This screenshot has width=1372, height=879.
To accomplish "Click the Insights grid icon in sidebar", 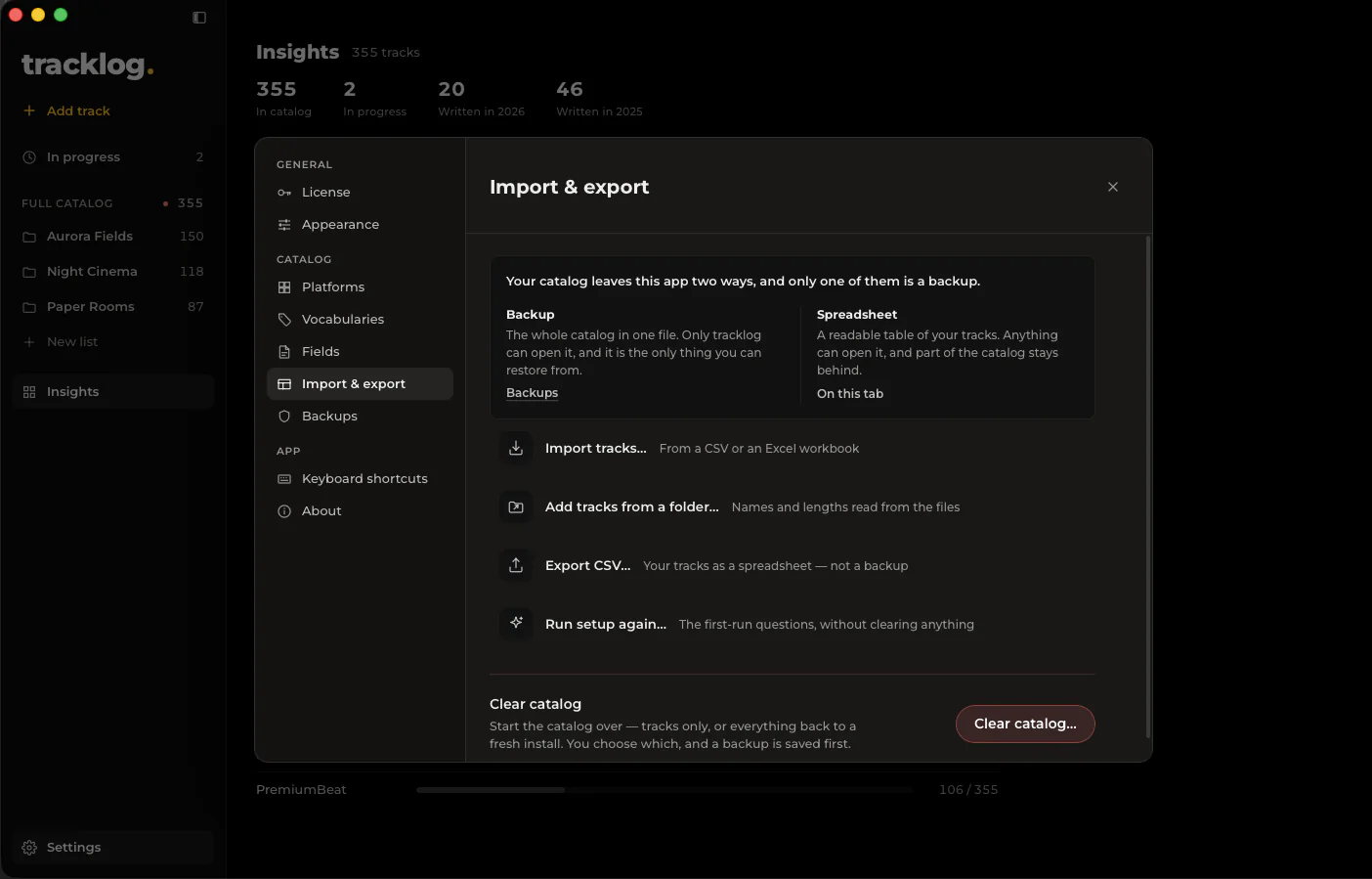I will coord(29,392).
